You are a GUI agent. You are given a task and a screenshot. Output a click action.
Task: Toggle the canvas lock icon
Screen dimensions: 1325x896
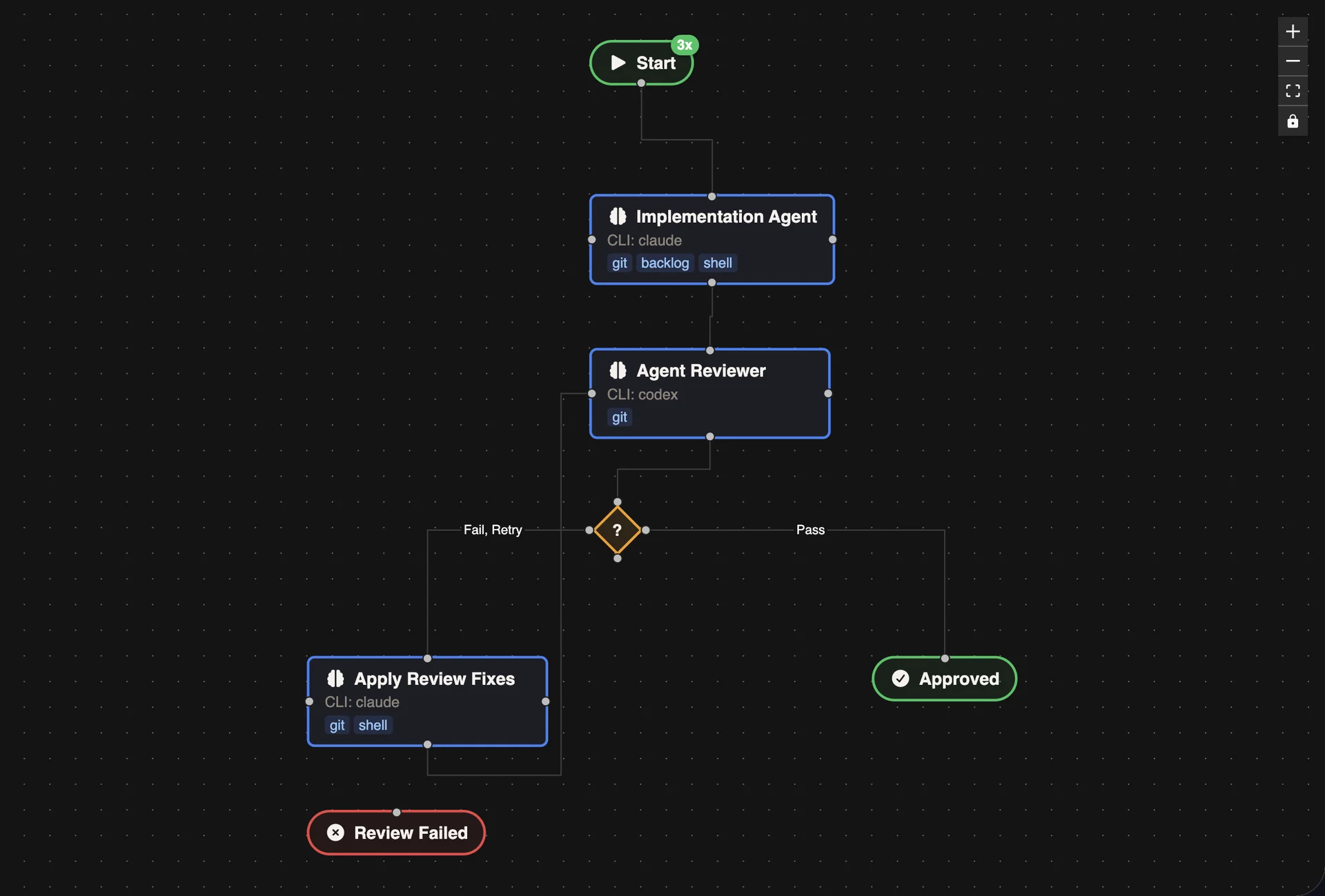[x=1292, y=121]
